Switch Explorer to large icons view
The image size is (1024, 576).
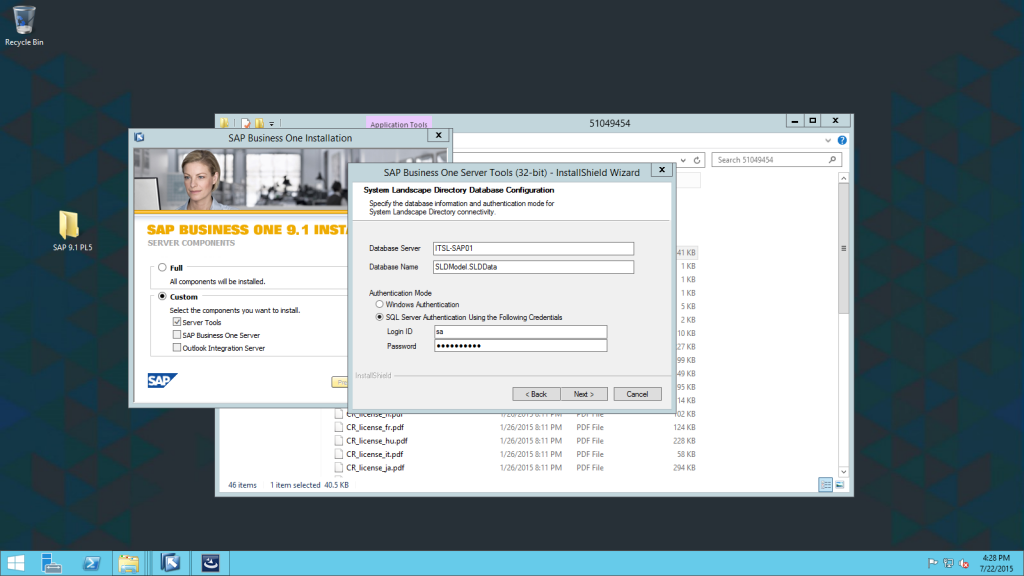click(x=840, y=485)
